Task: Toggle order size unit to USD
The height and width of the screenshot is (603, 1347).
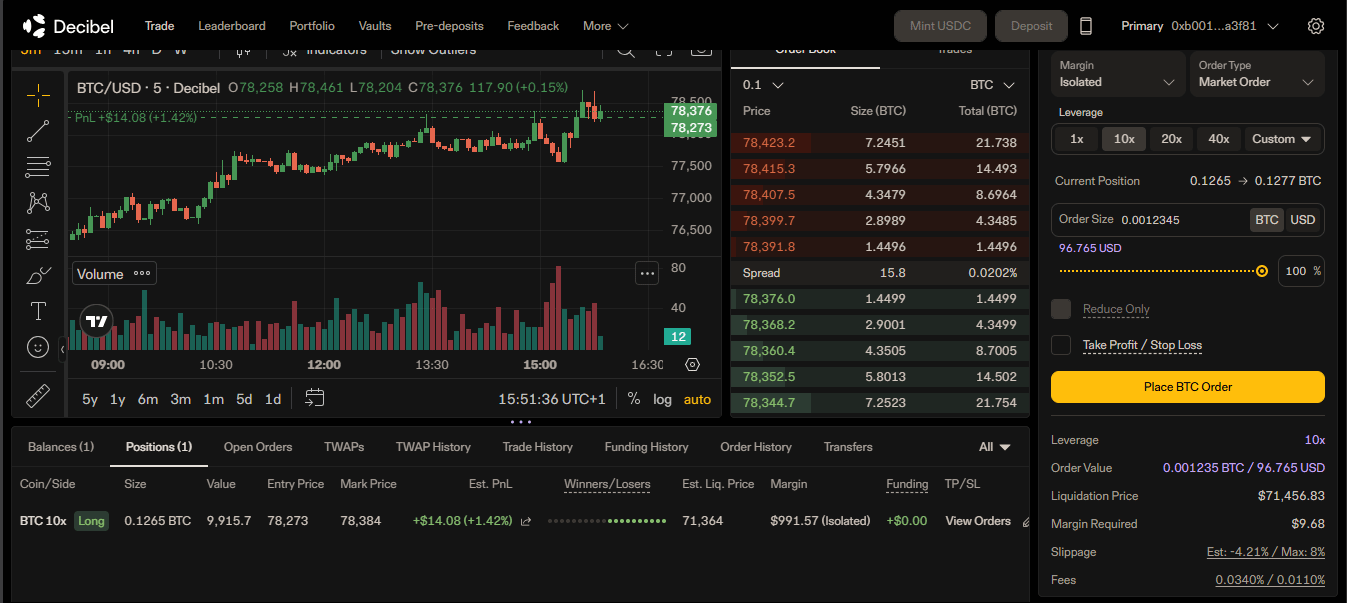Action: click(1302, 220)
